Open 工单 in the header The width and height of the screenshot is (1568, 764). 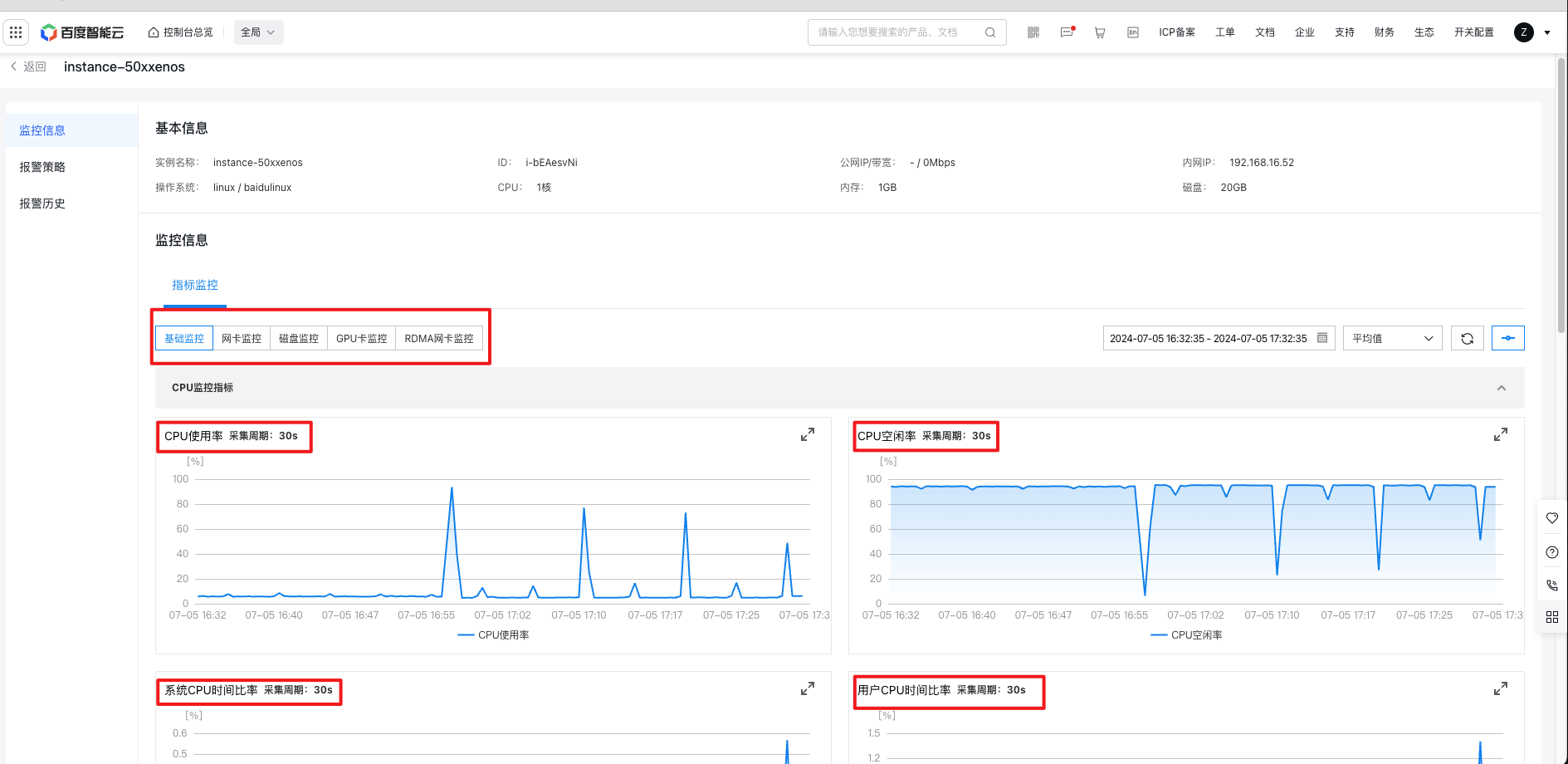[1225, 32]
